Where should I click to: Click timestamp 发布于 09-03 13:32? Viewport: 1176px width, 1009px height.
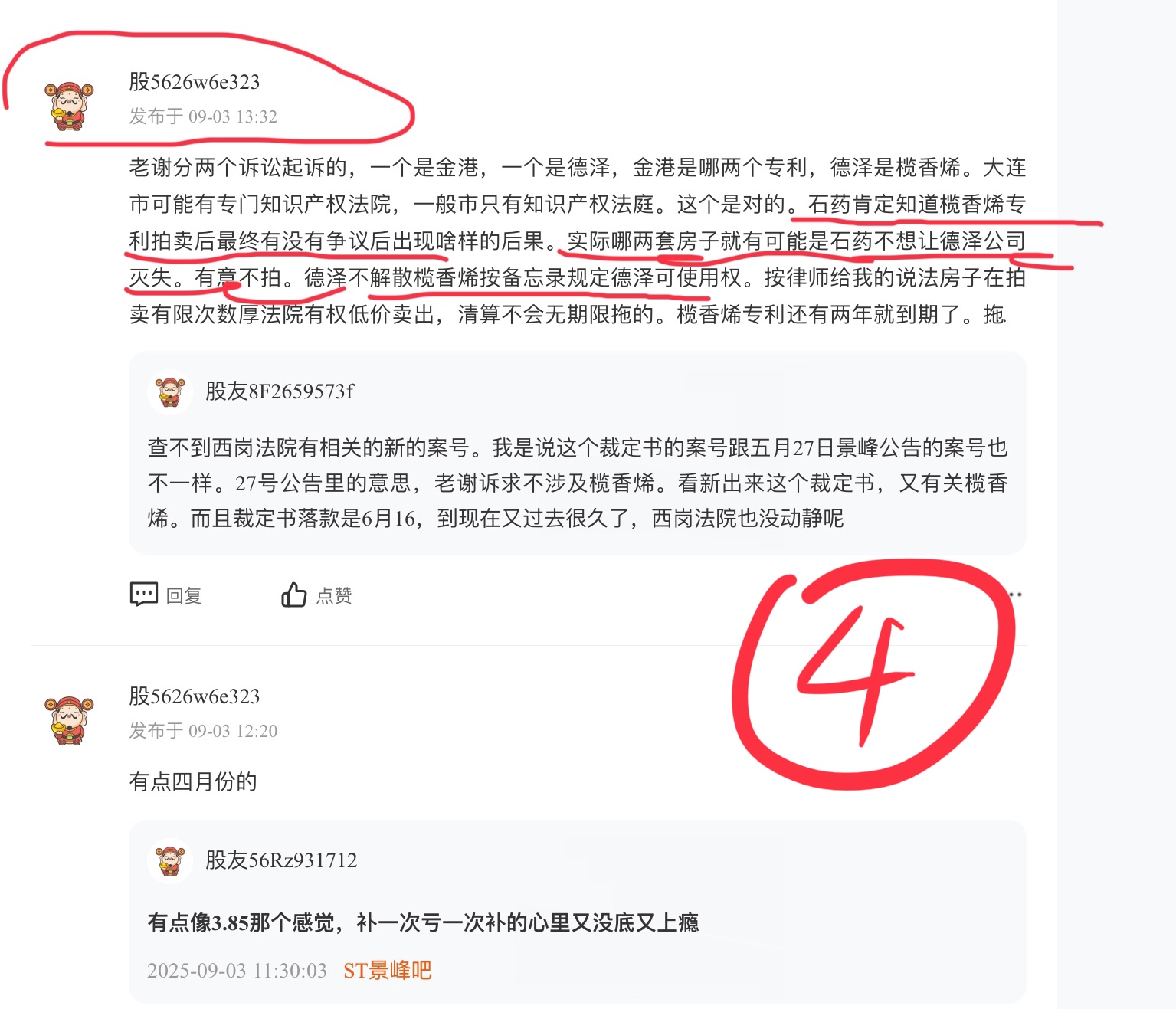[203, 116]
